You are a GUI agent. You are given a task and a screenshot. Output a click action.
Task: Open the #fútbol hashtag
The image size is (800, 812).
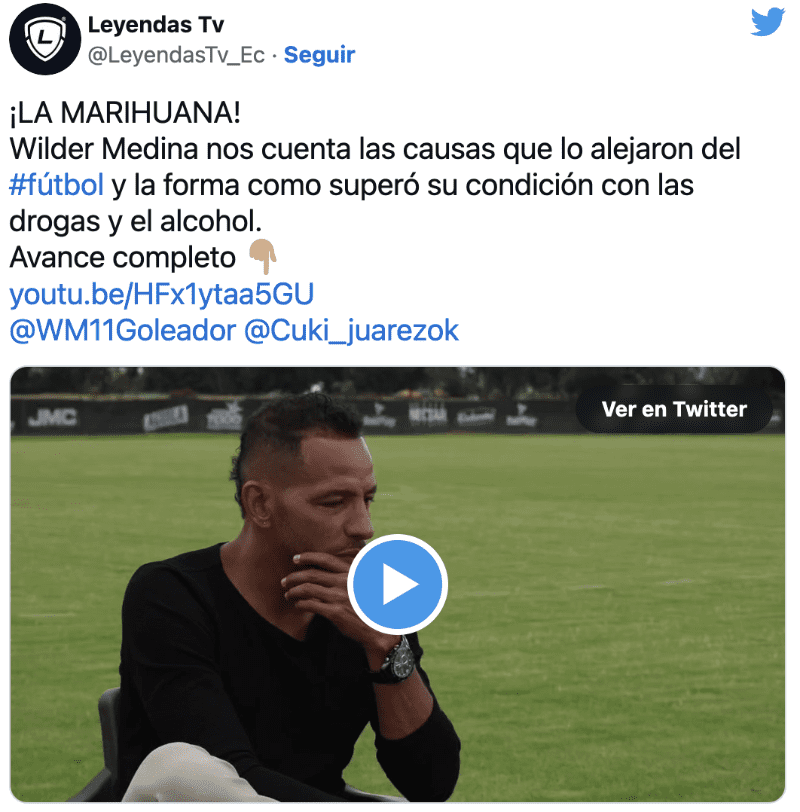tap(56, 185)
